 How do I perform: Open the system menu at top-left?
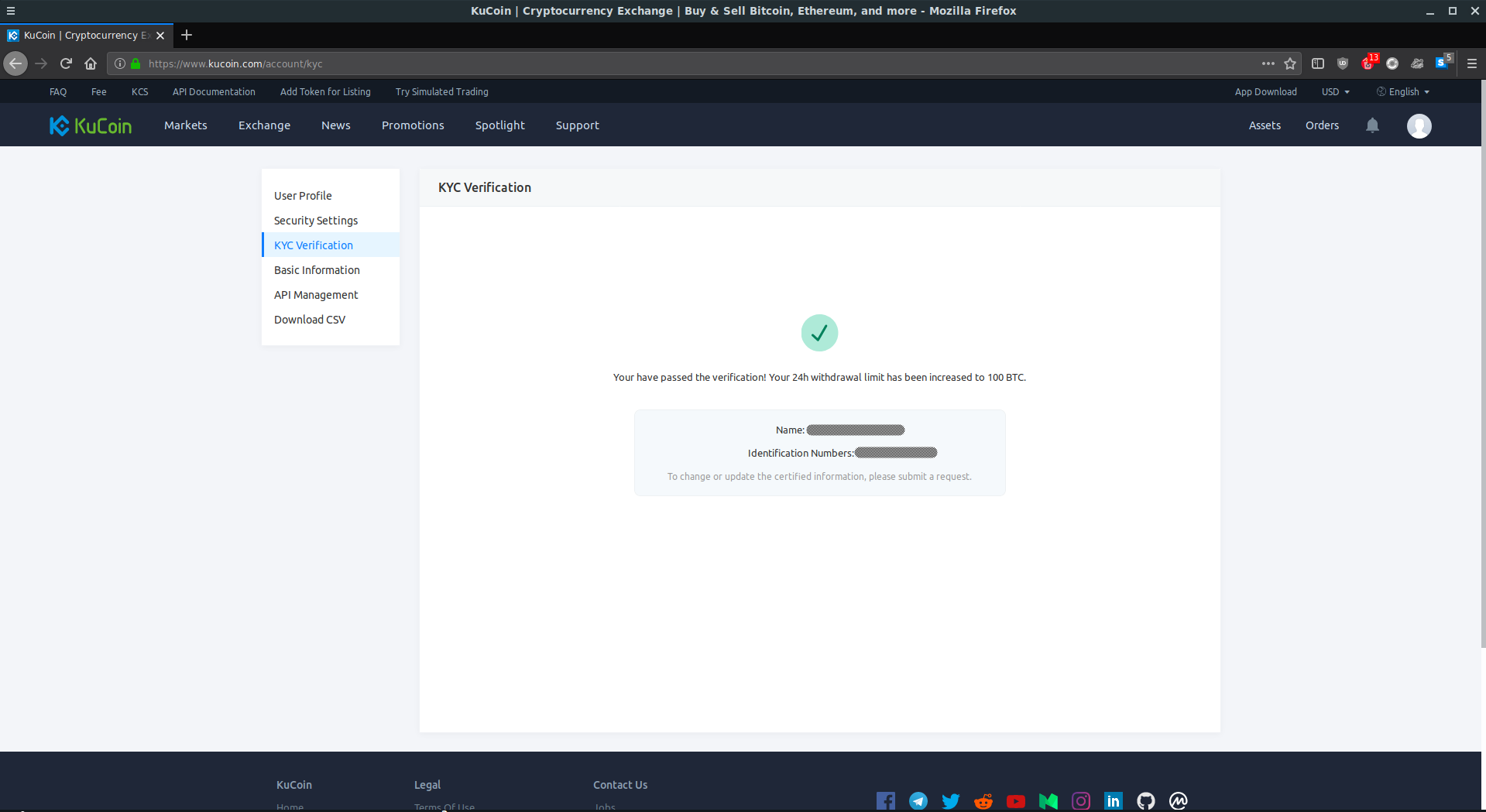[11, 11]
